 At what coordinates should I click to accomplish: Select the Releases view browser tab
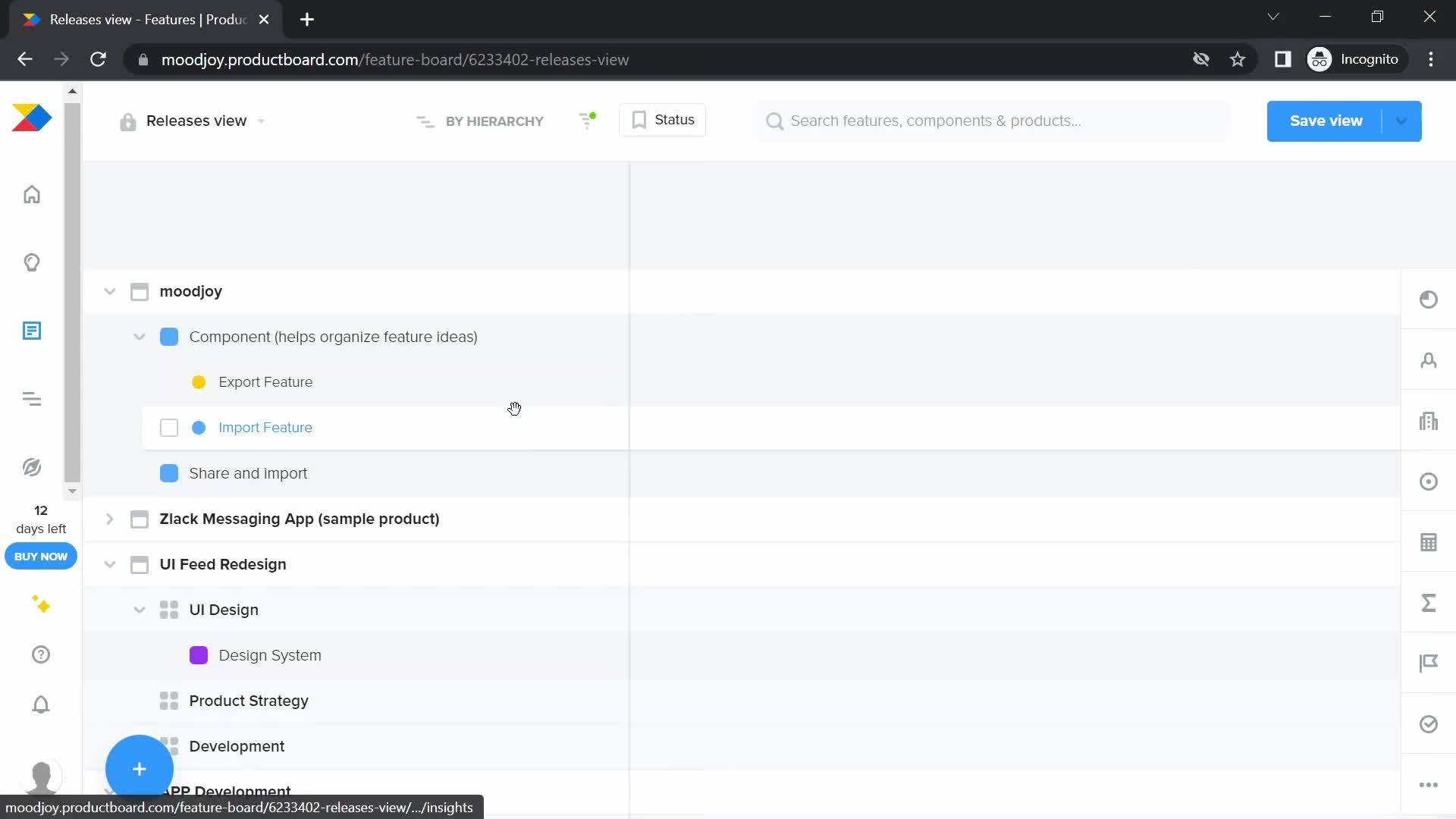146,20
